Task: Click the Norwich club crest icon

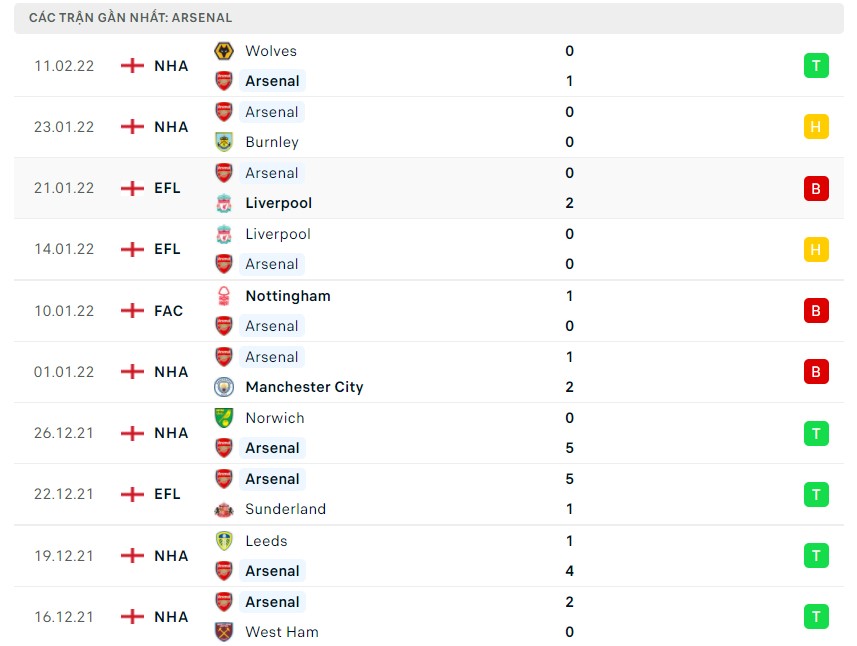Action: coord(224,418)
